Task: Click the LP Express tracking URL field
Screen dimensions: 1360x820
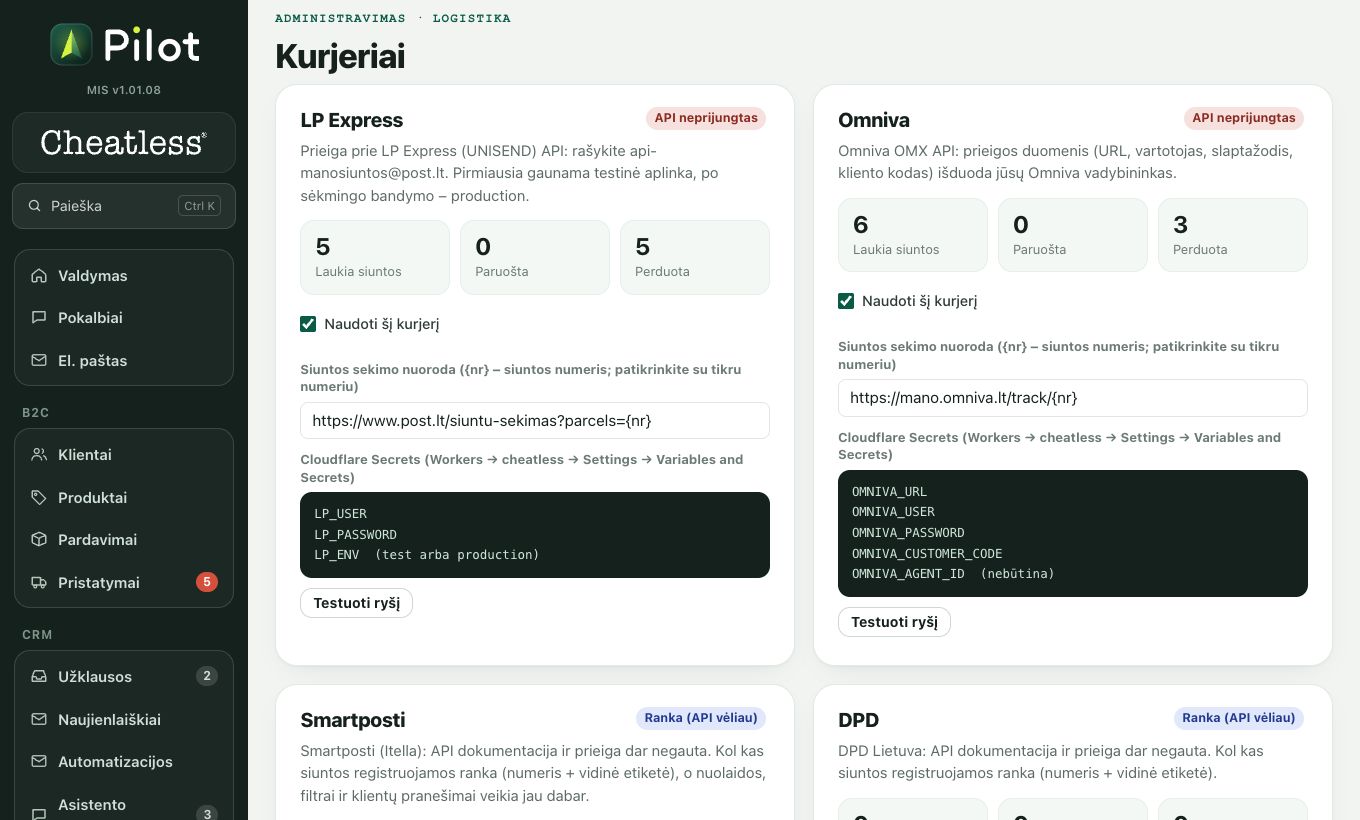Action: point(535,421)
